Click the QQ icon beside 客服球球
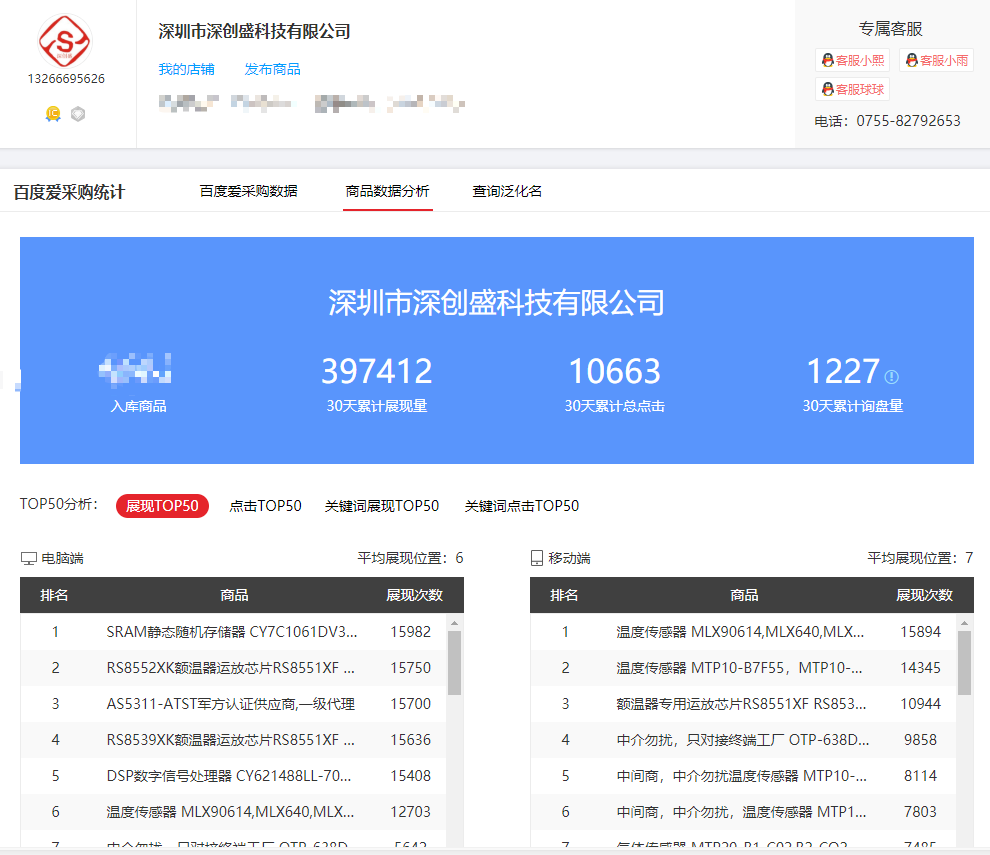This screenshot has height=855, width=990. point(826,88)
